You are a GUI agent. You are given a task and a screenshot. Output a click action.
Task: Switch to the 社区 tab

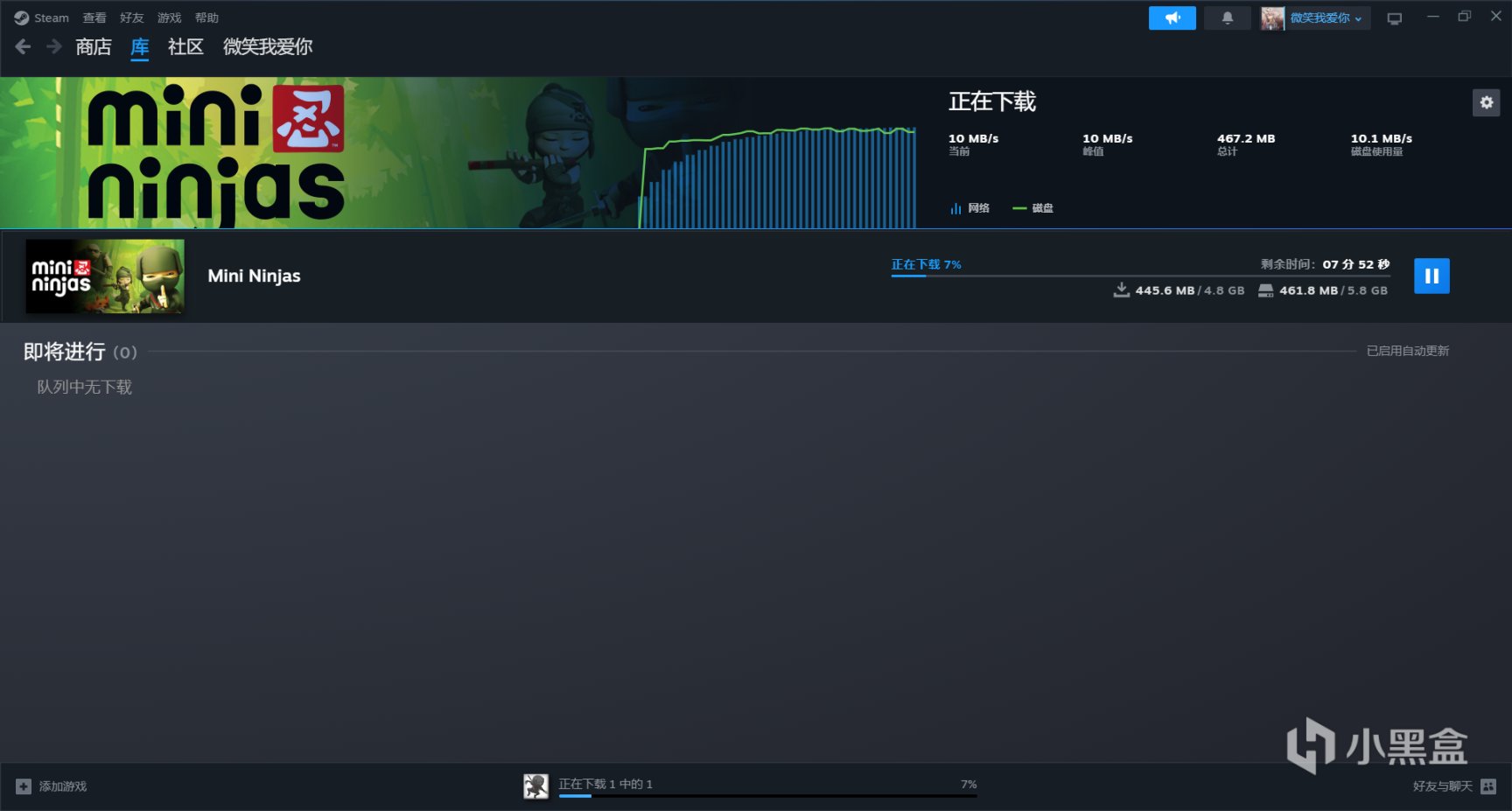point(185,46)
